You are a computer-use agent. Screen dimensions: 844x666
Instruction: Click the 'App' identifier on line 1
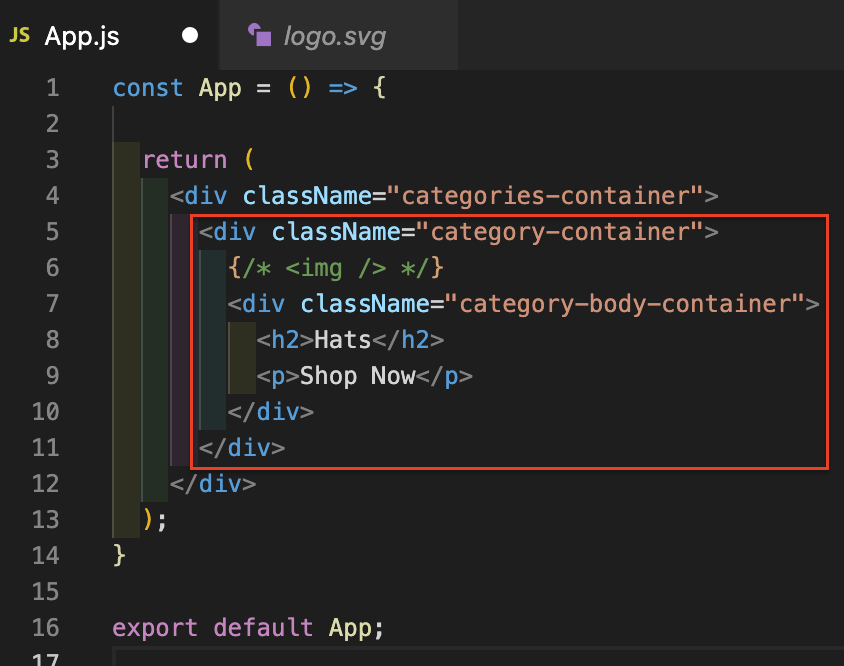pyautogui.click(x=220, y=89)
